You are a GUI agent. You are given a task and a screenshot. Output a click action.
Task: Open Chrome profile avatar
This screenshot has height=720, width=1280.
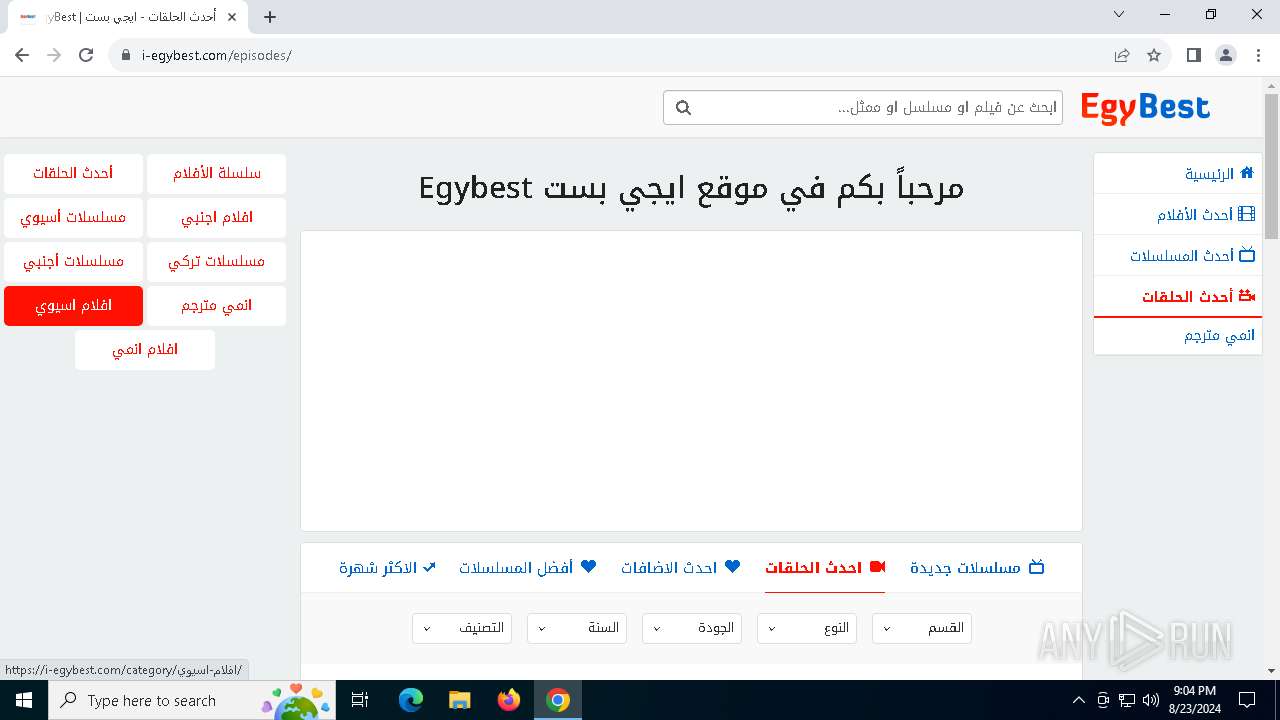click(x=1226, y=55)
